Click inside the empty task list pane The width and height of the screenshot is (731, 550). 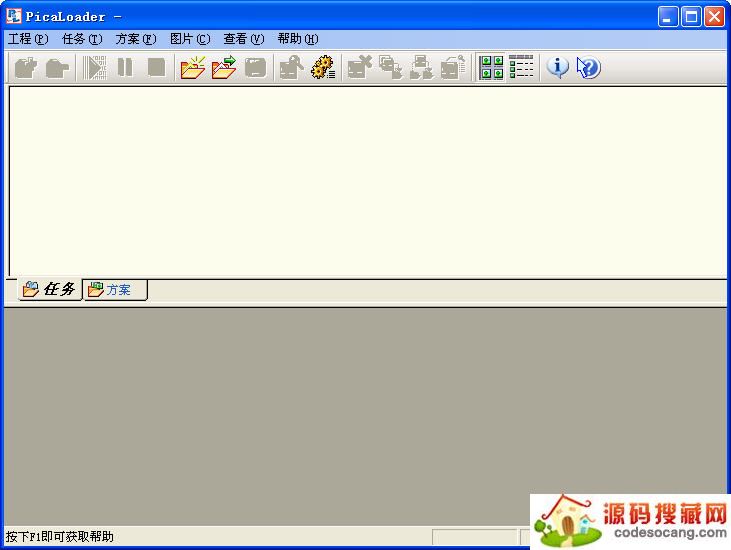pyautogui.click(x=365, y=180)
